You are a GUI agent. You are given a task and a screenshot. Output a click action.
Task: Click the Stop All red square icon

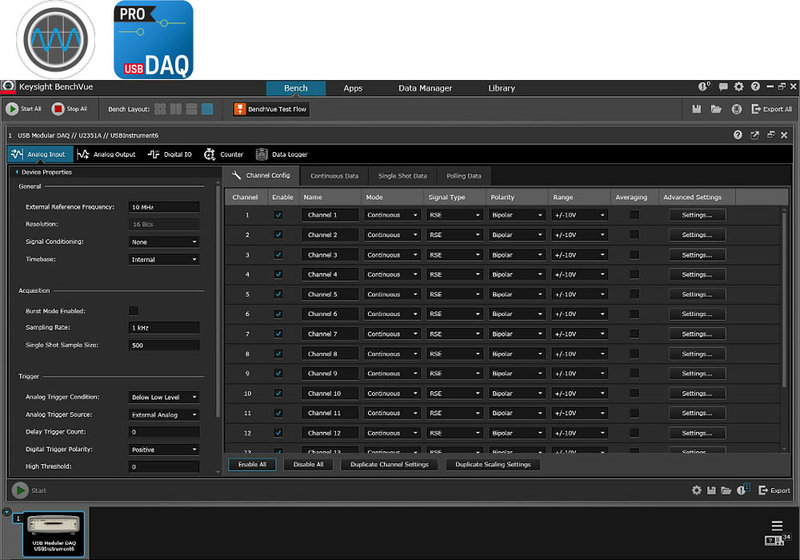pyautogui.click(x=58, y=109)
